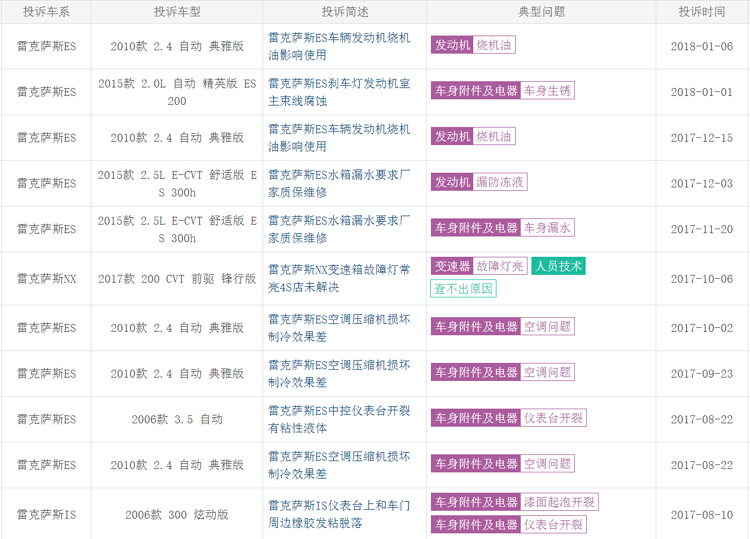Image resolution: width=750 pixels, height=539 pixels.
Task: Select the 2006款 300 炫动版 cell
Action: [x=177, y=515]
